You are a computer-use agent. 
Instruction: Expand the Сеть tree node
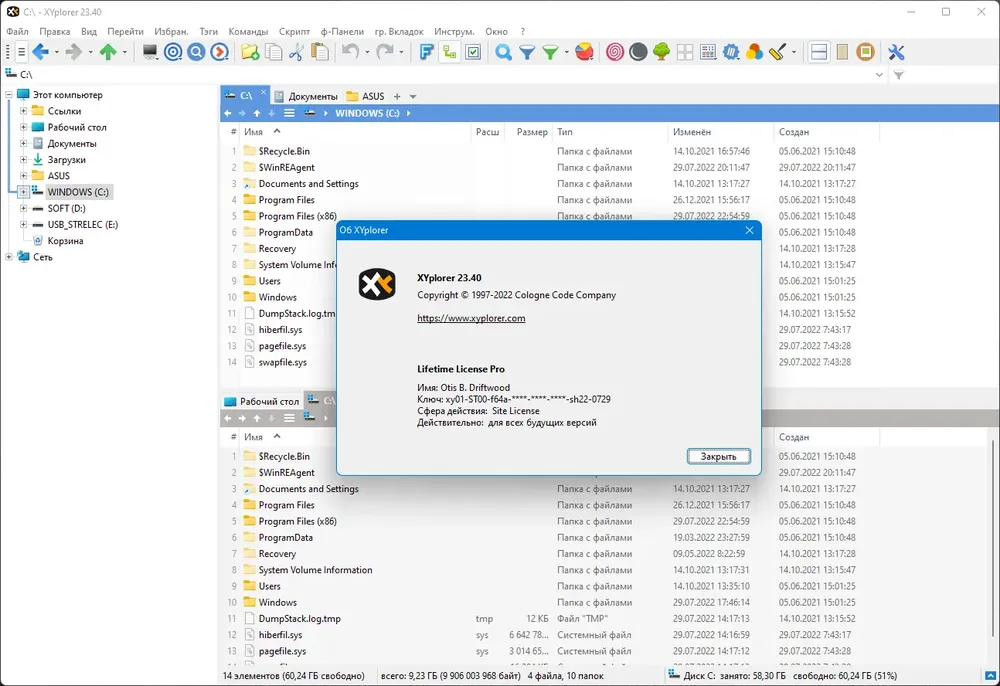pos(9,257)
